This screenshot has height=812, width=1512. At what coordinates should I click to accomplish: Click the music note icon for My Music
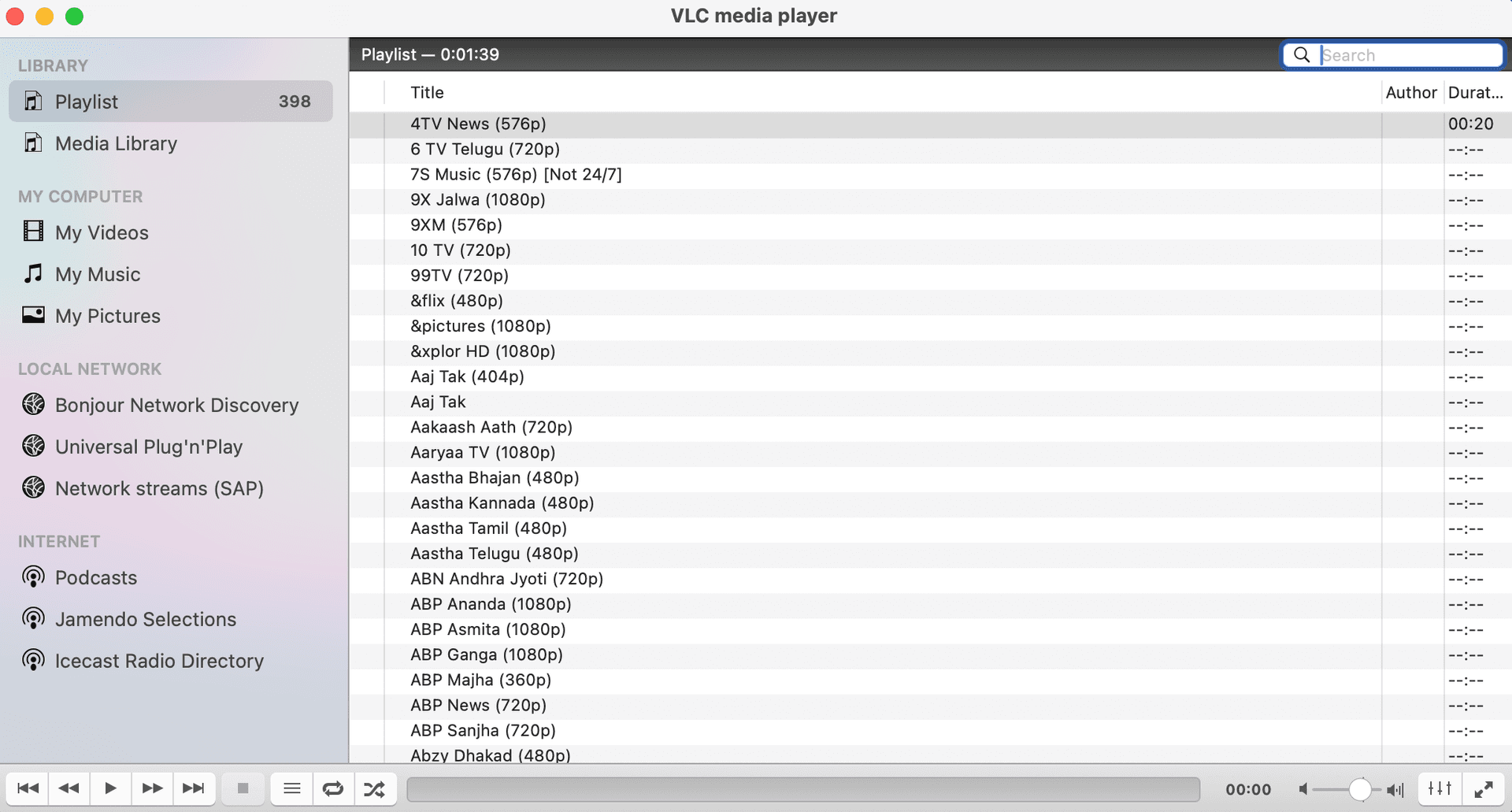pyautogui.click(x=33, y=273)
